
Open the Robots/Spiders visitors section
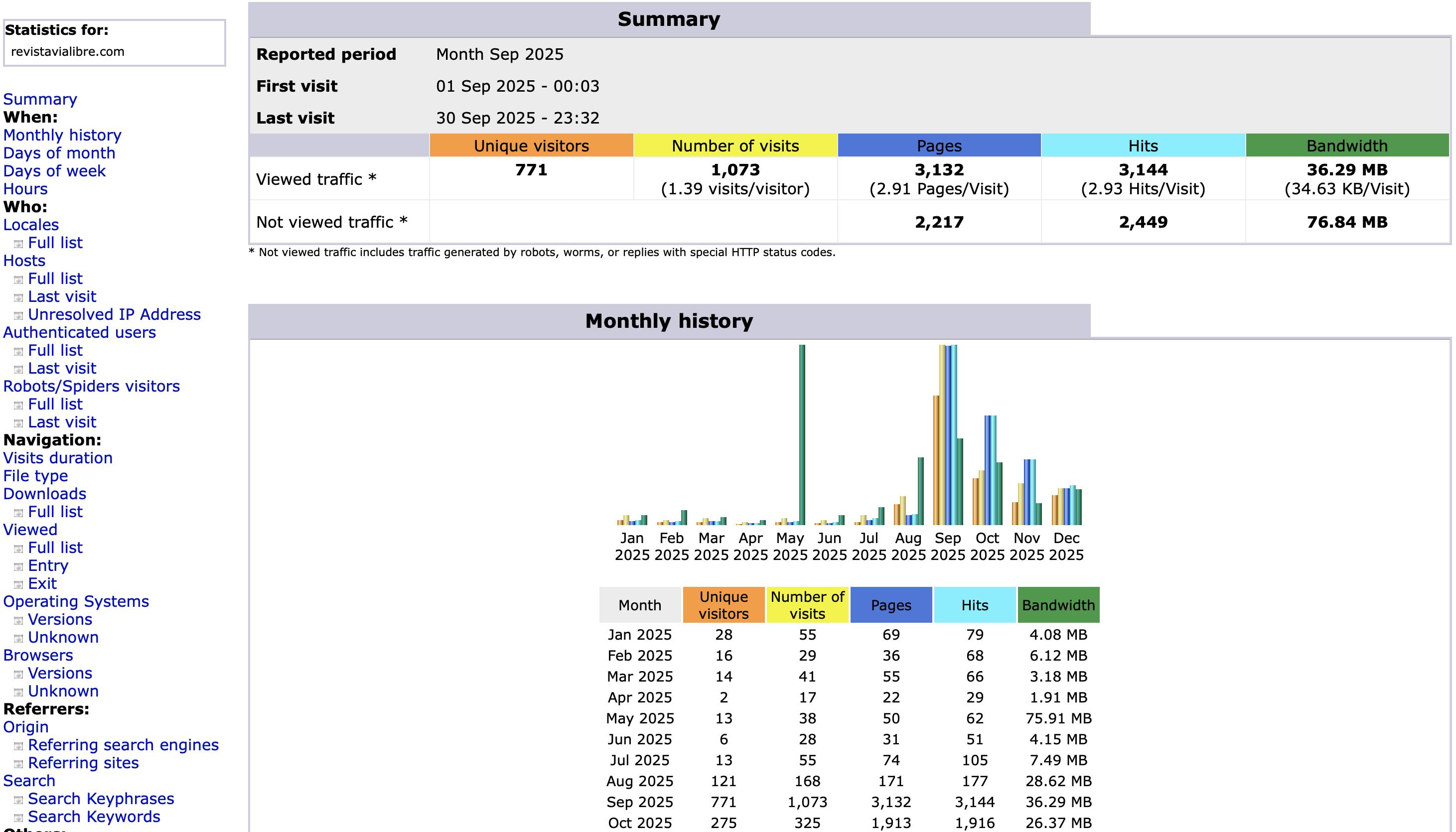point(91,386)
